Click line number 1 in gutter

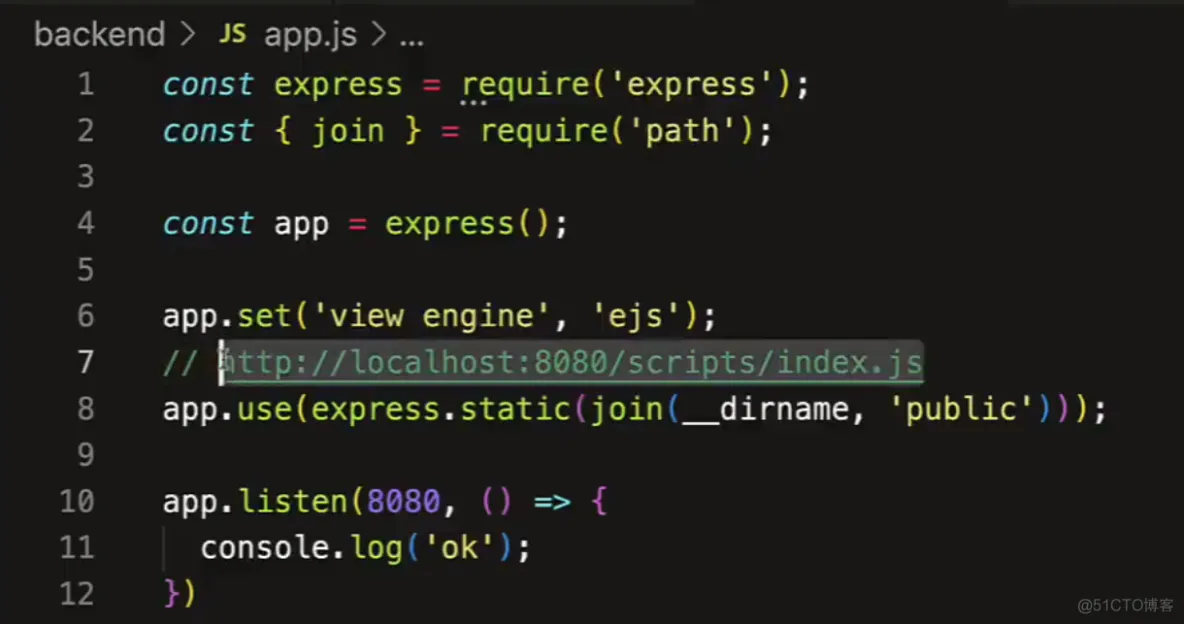click(x=86, y=84)
